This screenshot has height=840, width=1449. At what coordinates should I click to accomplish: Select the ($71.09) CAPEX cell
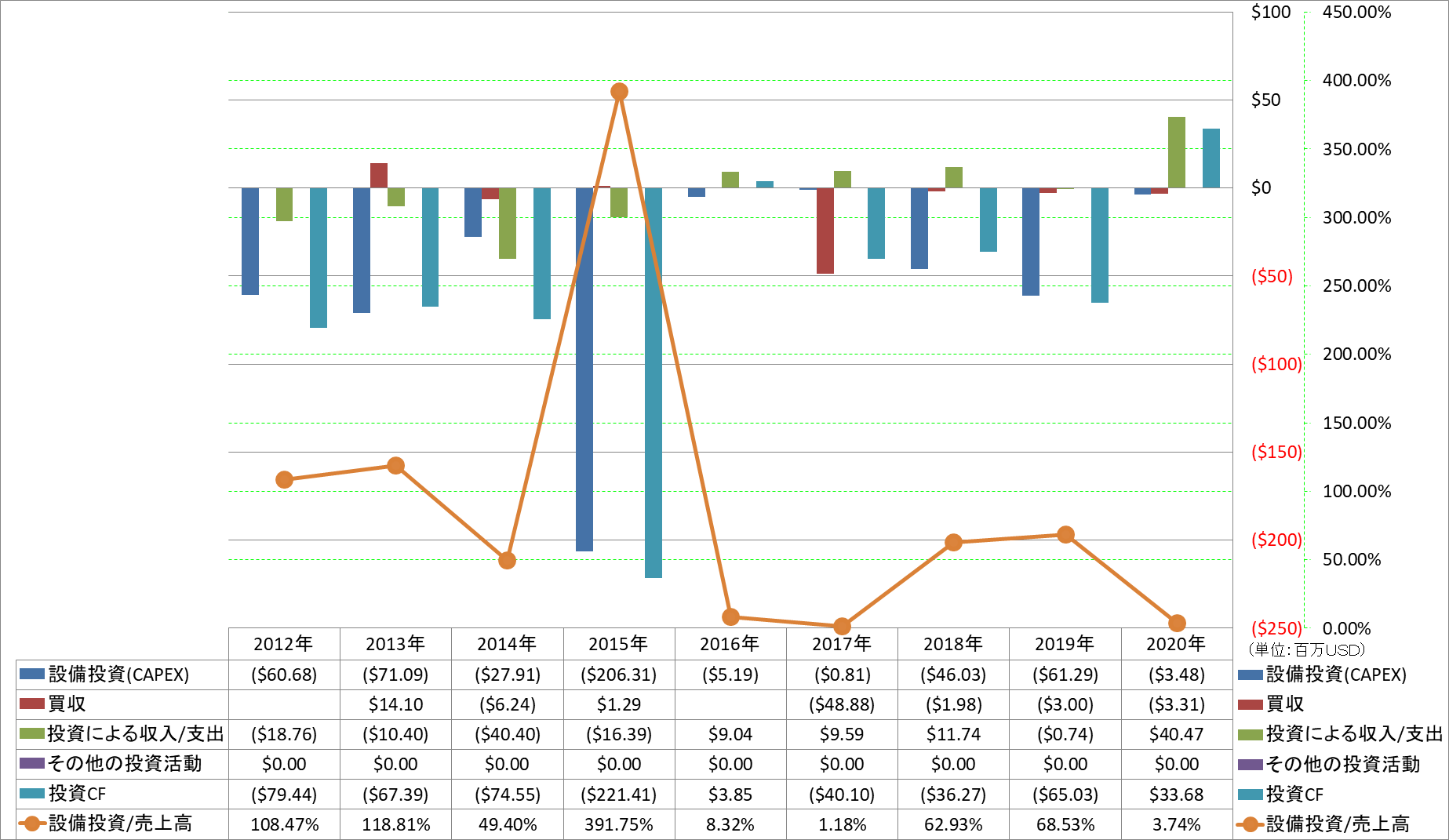point(395,675)
